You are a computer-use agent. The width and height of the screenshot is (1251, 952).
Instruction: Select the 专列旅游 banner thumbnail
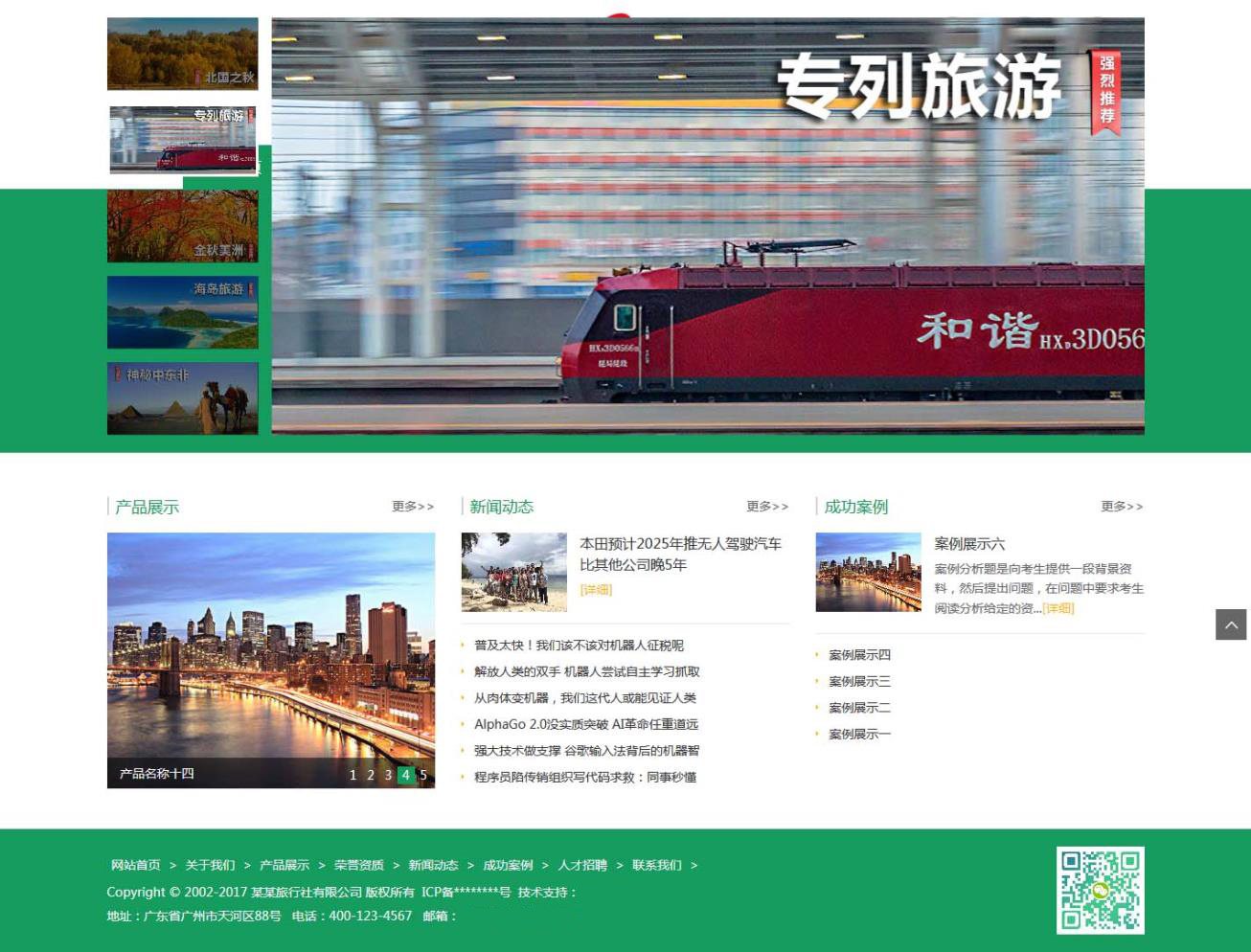click(x=182, y=140)
